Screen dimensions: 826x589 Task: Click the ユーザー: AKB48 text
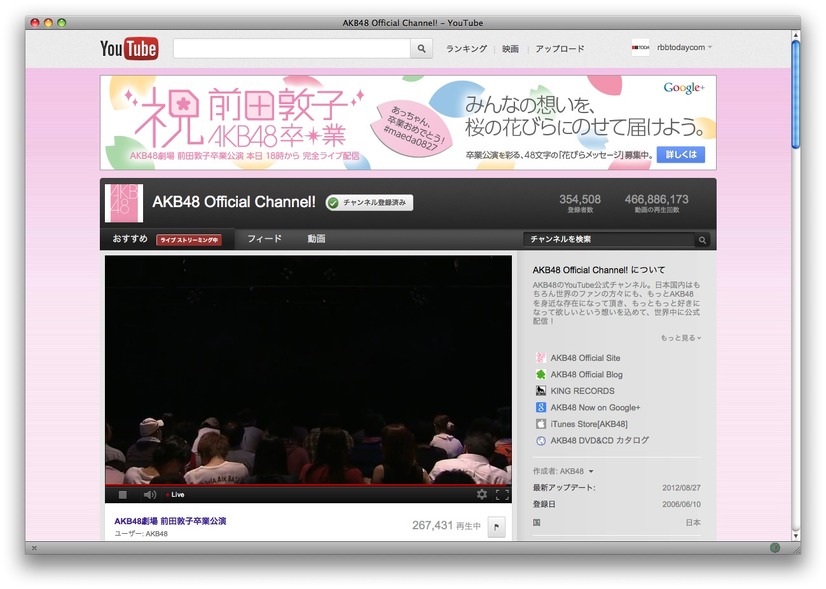pos(141,534)
